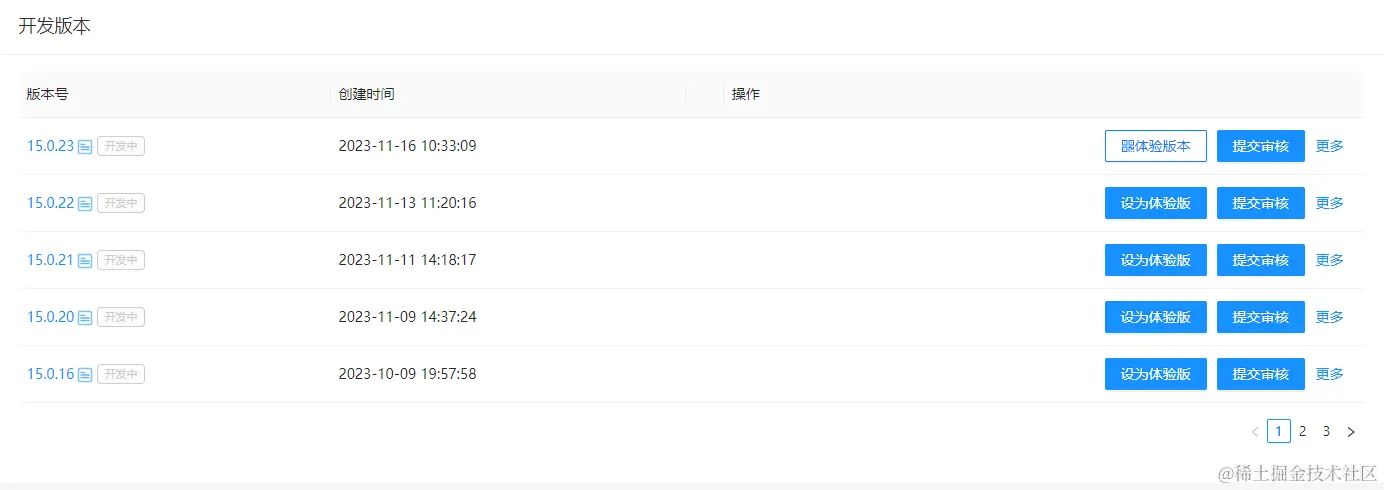Open version link 15.0.21
This screenshot has height=490, width=1384.
(51, 260)
